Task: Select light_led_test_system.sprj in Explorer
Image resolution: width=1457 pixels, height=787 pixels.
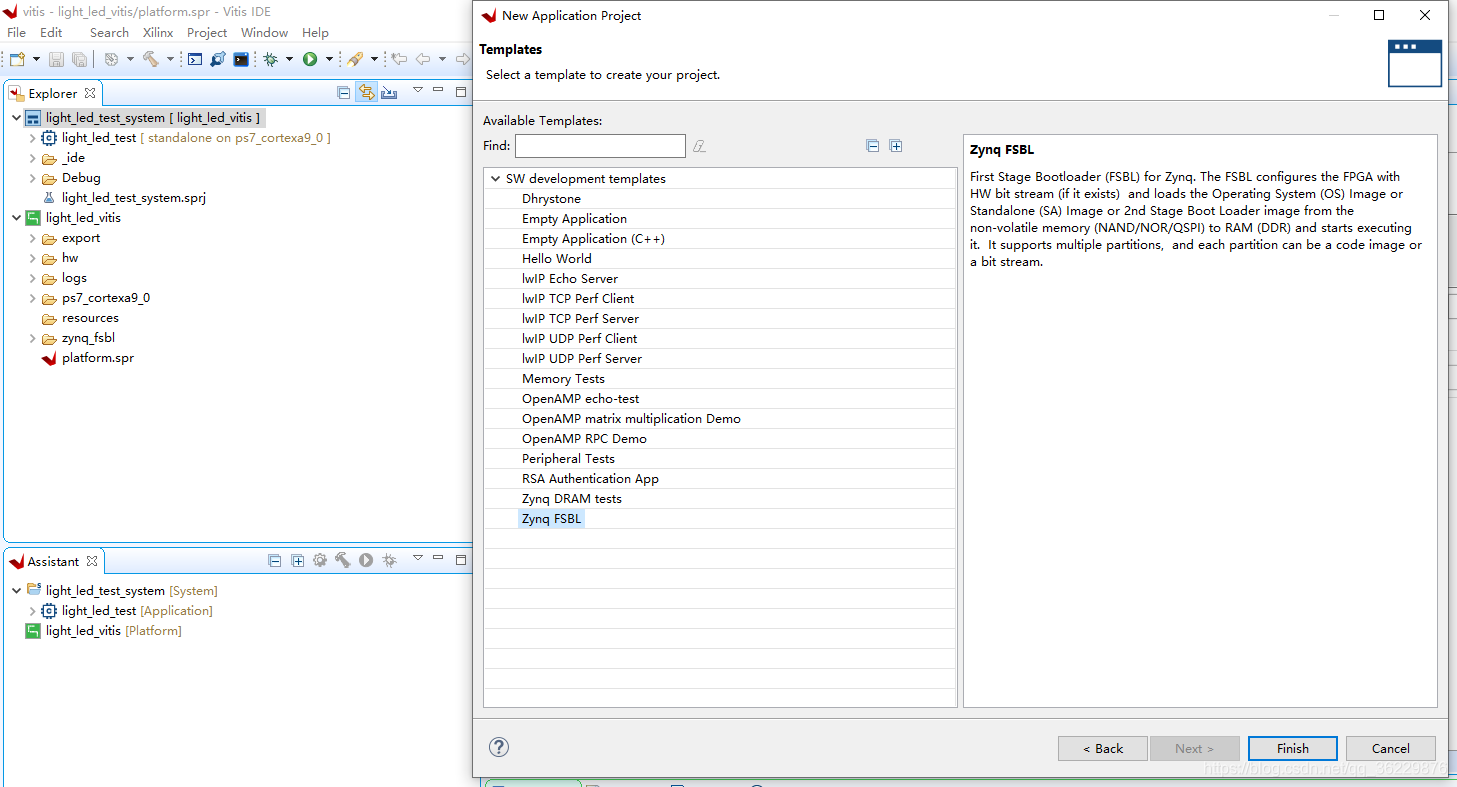Action: pos(134,198)
